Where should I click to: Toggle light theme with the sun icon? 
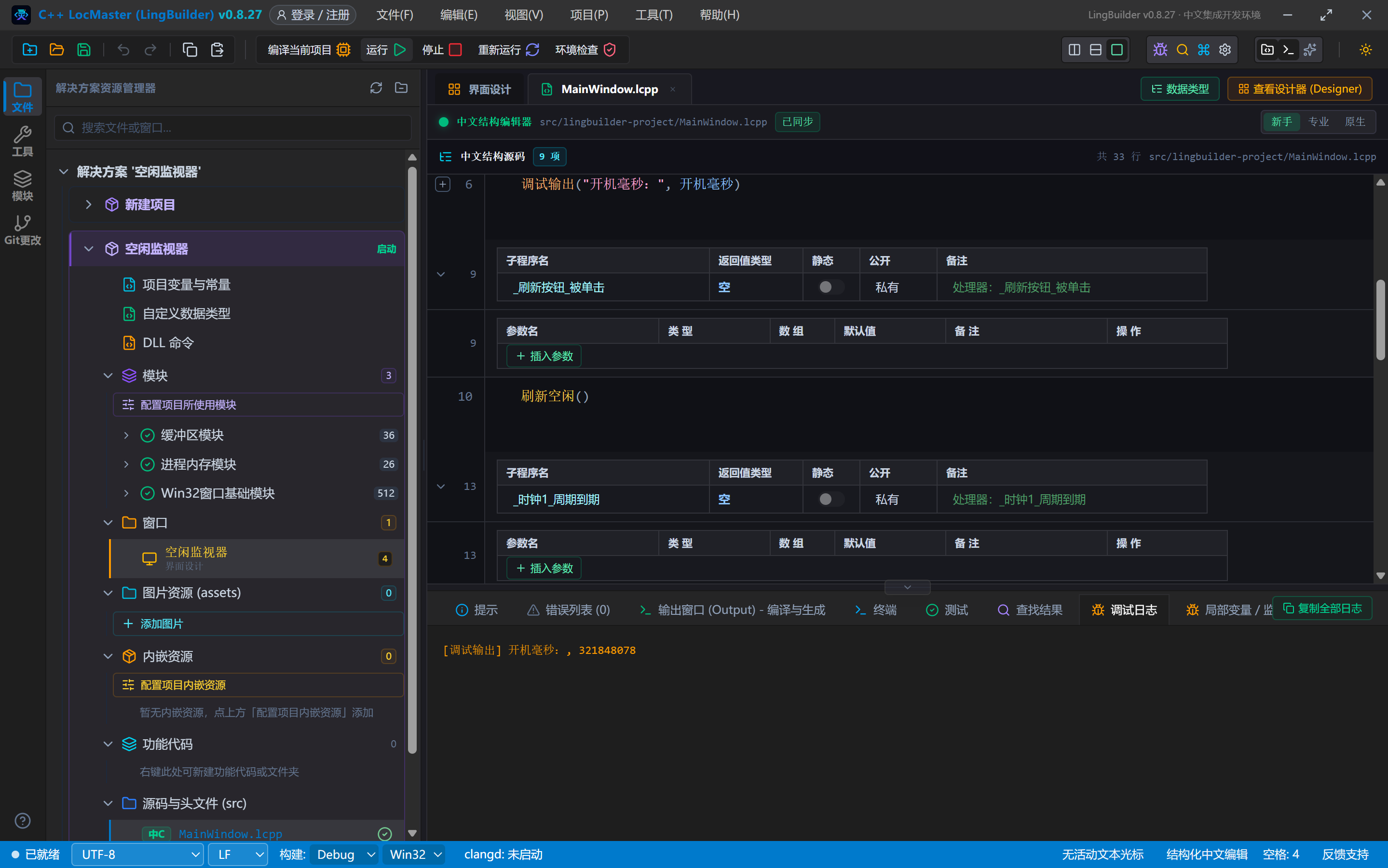(x=1366, y=50)
